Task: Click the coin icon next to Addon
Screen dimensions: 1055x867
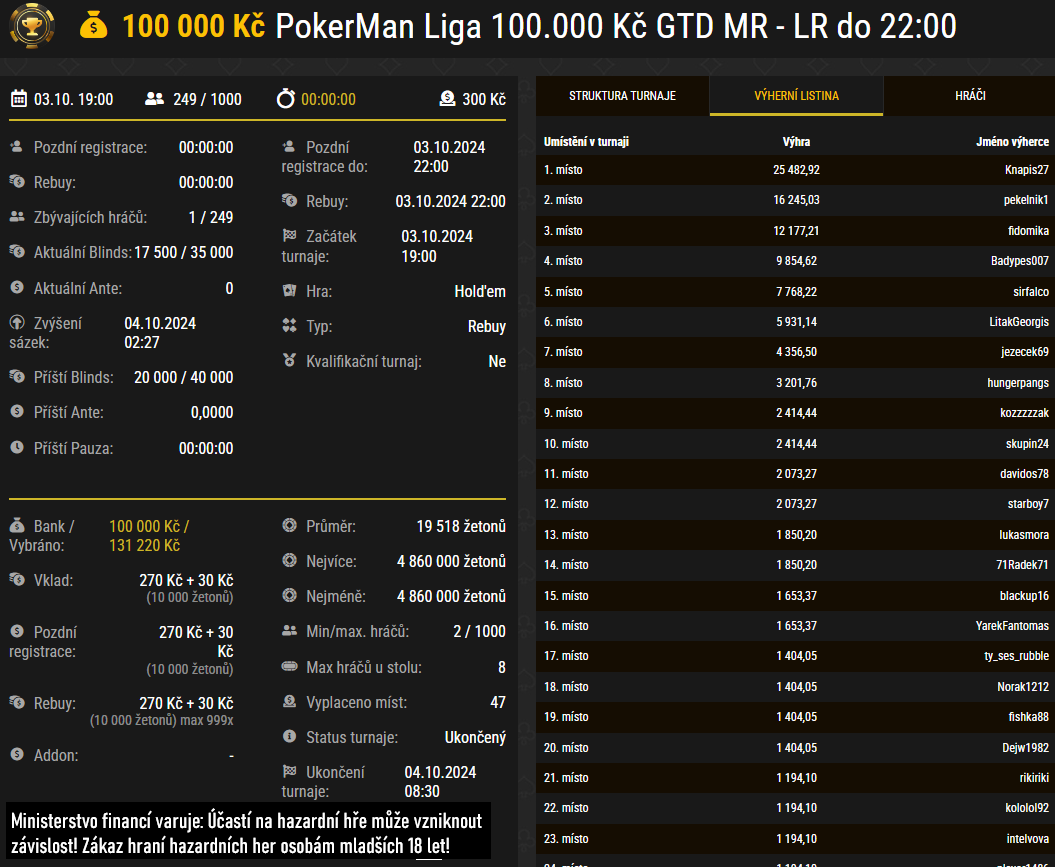Action: 17,754
